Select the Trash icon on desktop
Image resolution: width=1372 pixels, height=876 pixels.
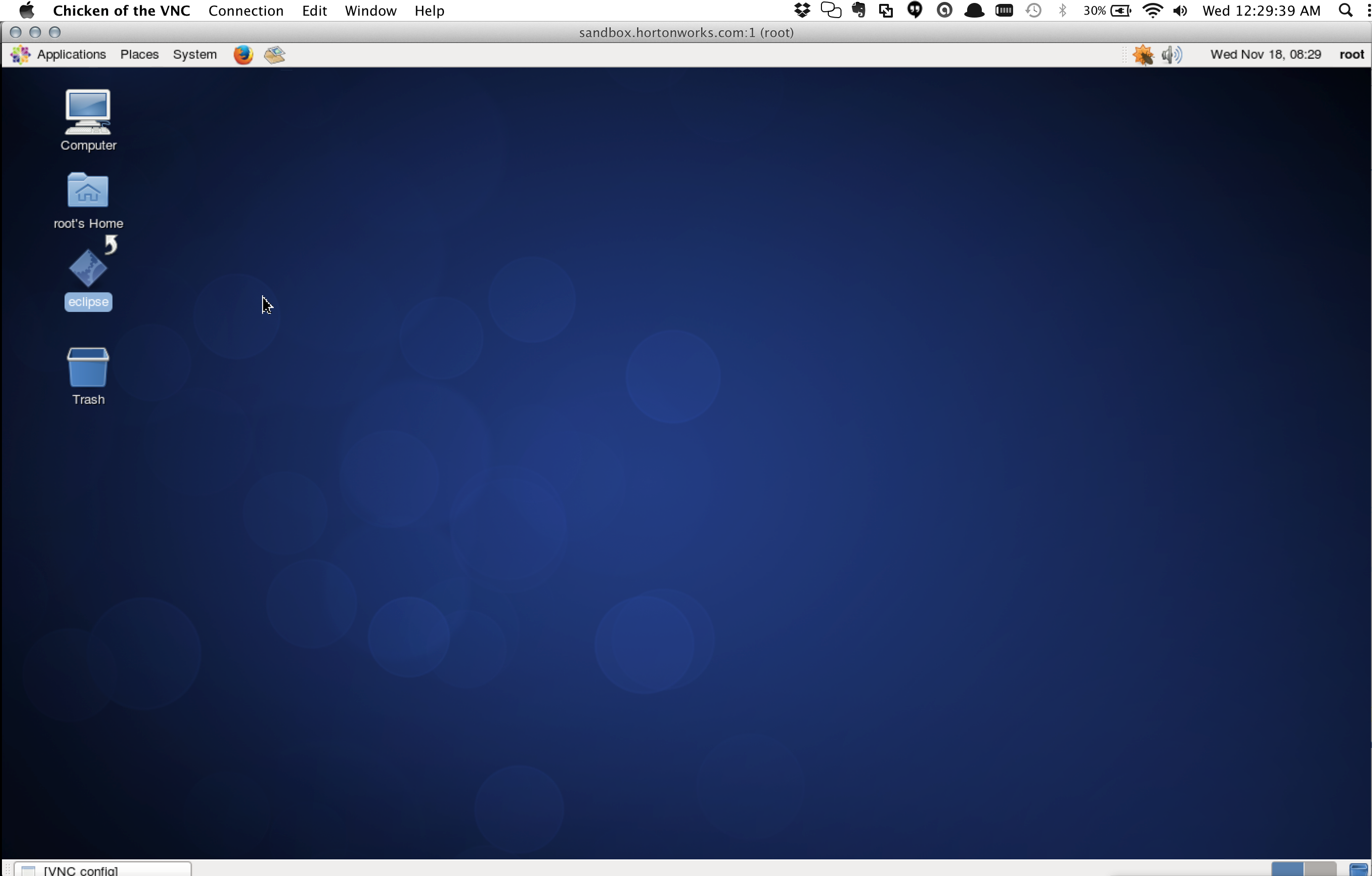(x=88, y=368)
